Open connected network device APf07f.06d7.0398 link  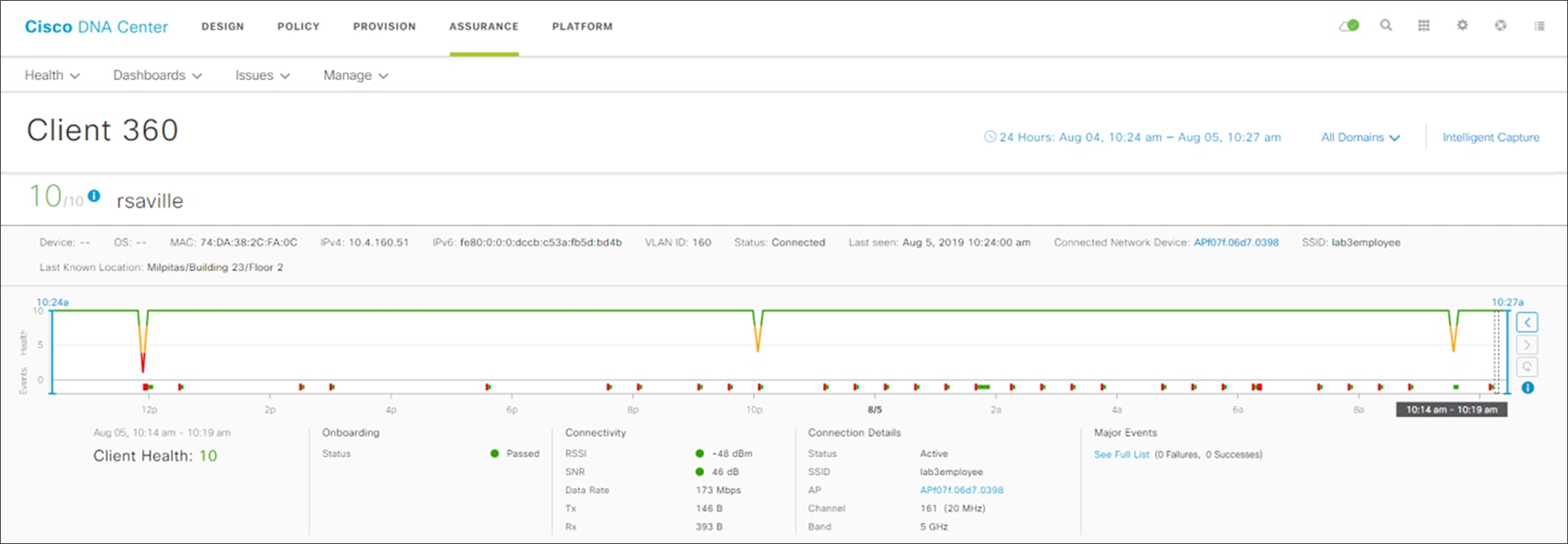pyautogui.click(x=1236, y=242)
